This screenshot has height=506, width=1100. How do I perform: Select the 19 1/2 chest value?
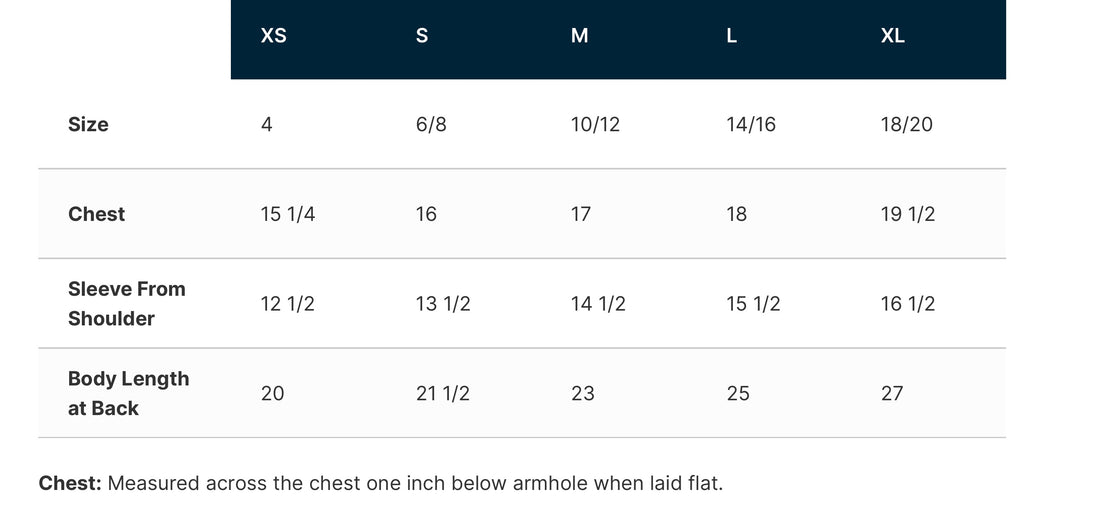click(x=908, y=214)
